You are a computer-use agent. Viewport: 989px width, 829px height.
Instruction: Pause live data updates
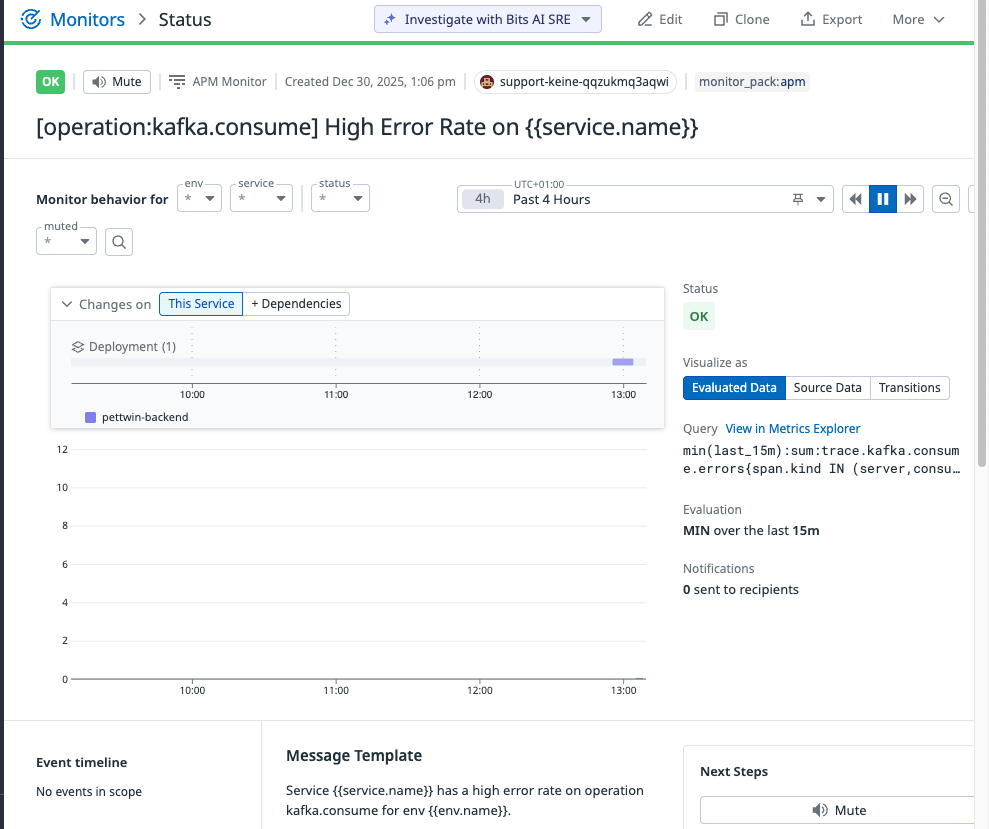pyautogui.click(x=882, y=199)
